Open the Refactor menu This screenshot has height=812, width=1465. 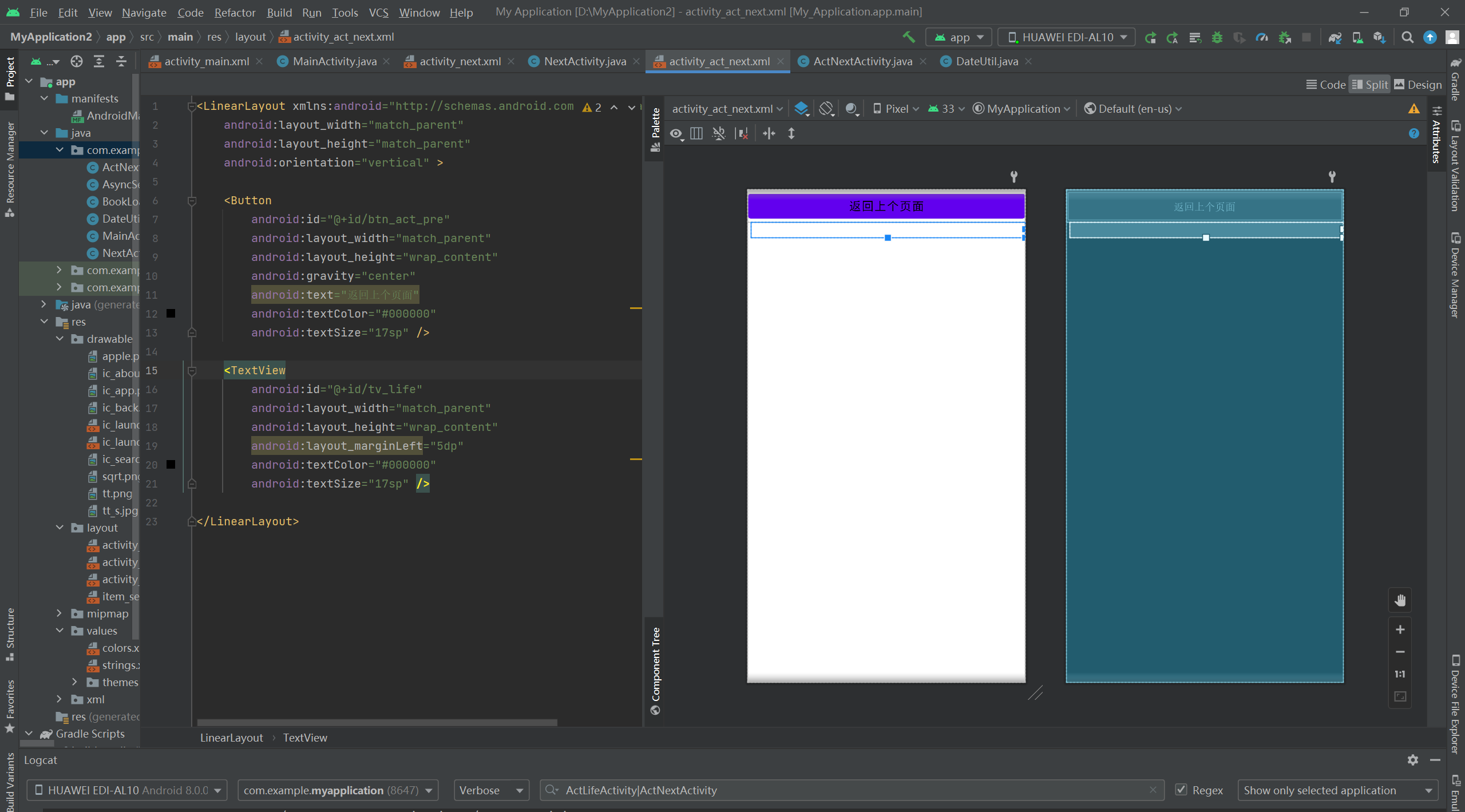point(235,12)
